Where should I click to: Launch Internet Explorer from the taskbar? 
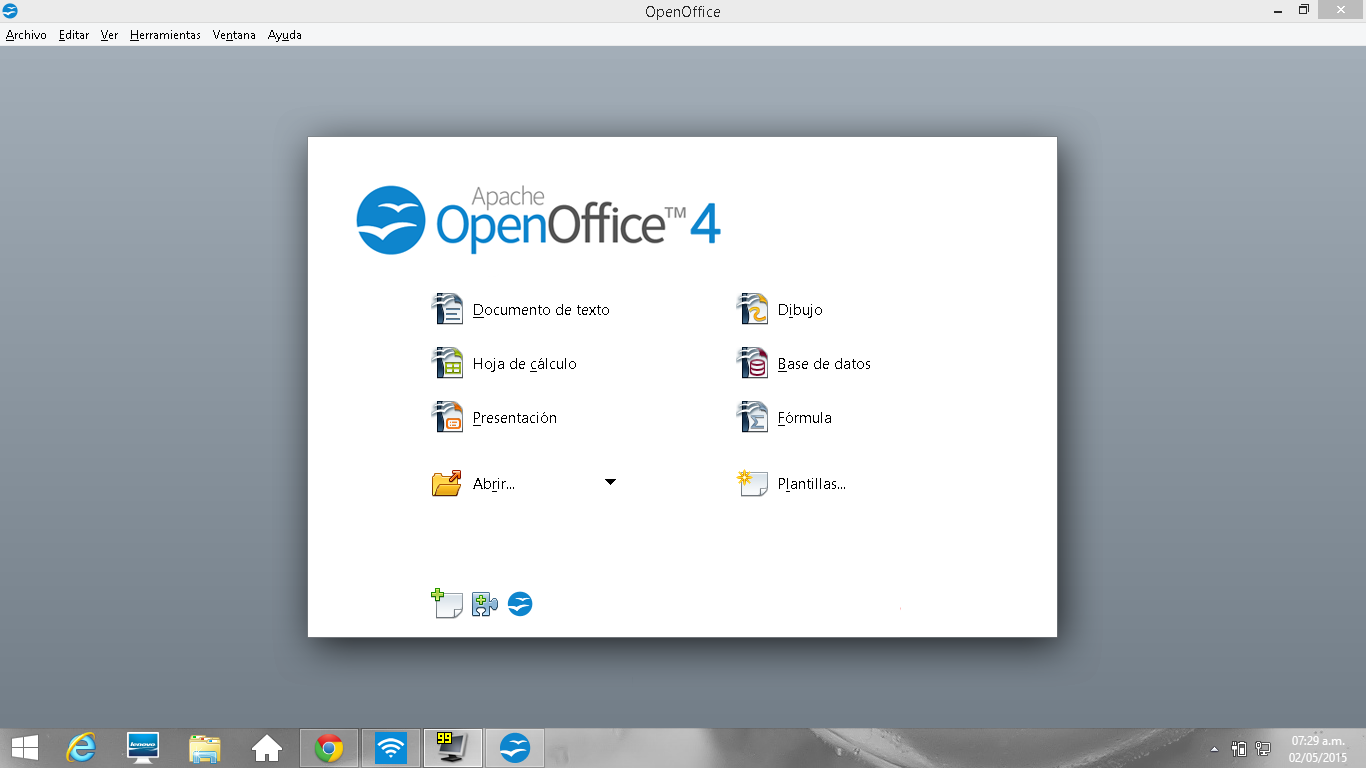(x=81, y=747)
